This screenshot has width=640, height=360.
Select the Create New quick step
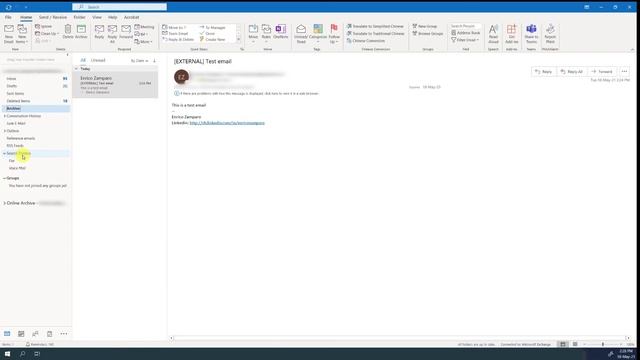212,40
